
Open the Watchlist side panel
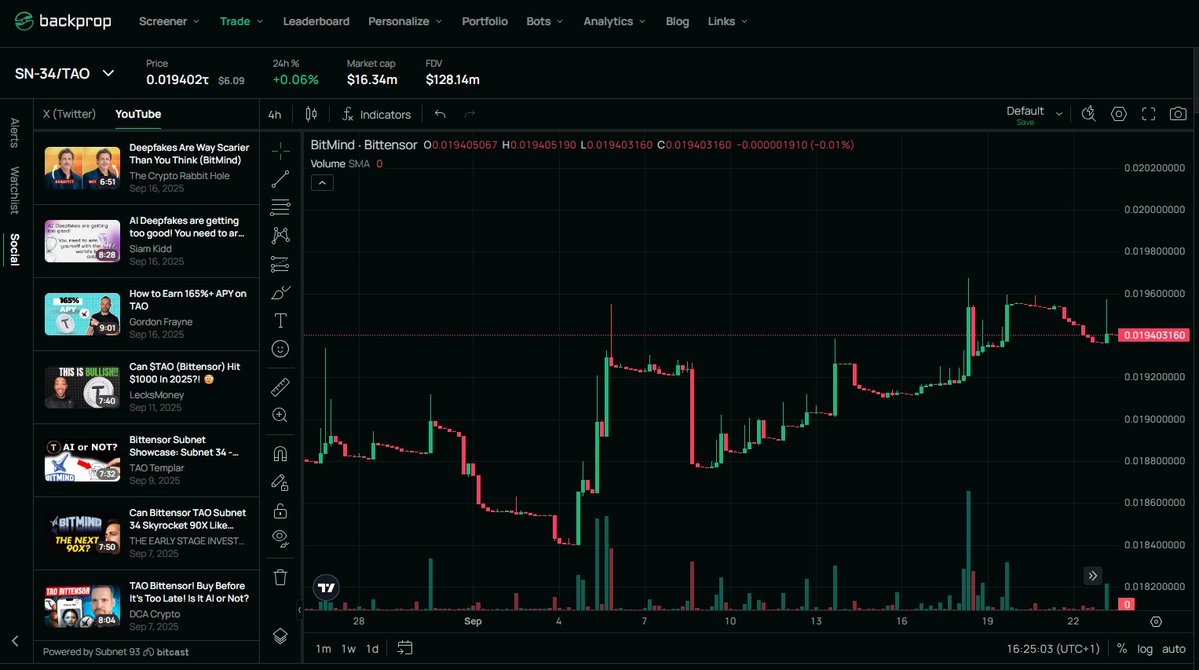pos(15,190)
